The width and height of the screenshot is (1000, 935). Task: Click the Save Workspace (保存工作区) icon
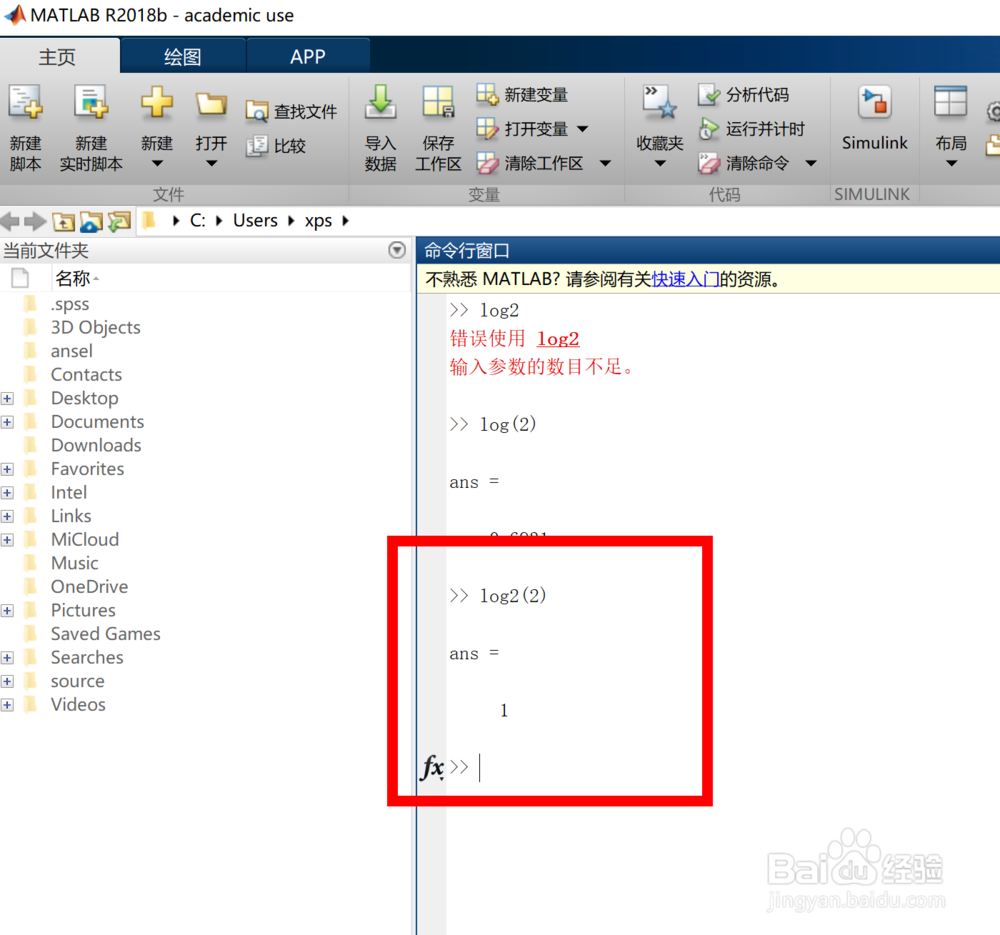438,102
